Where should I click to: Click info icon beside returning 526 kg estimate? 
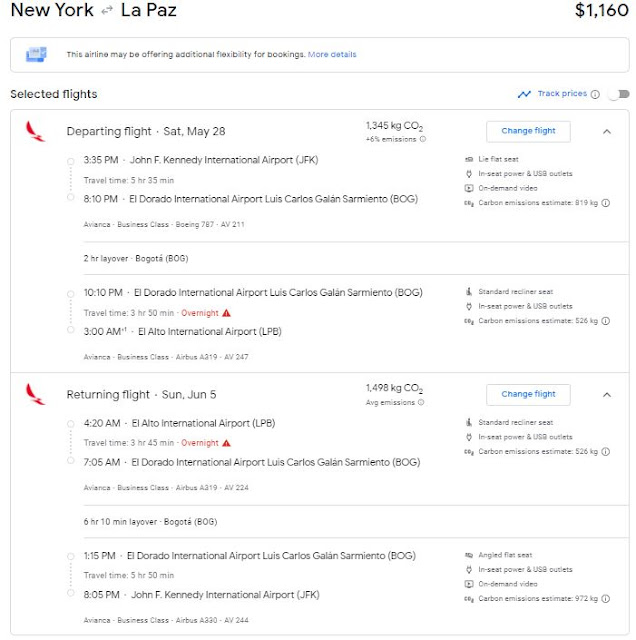pos(607,451)
